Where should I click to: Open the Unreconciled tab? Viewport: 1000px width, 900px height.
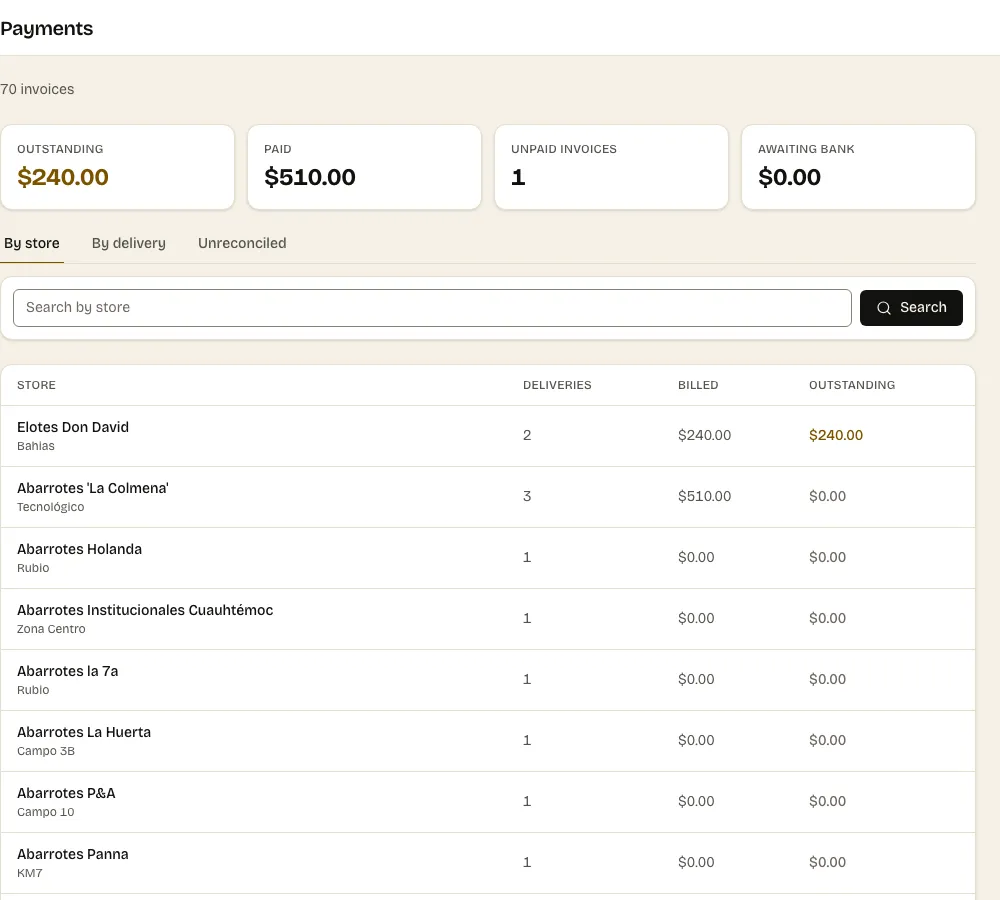pos(242,243)
